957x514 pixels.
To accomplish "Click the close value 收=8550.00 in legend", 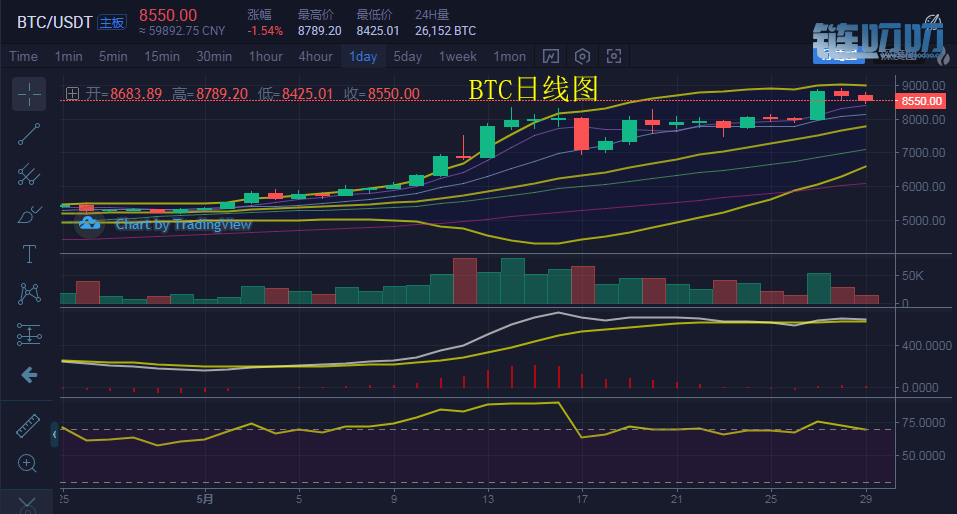I will [x=381, y=93].
